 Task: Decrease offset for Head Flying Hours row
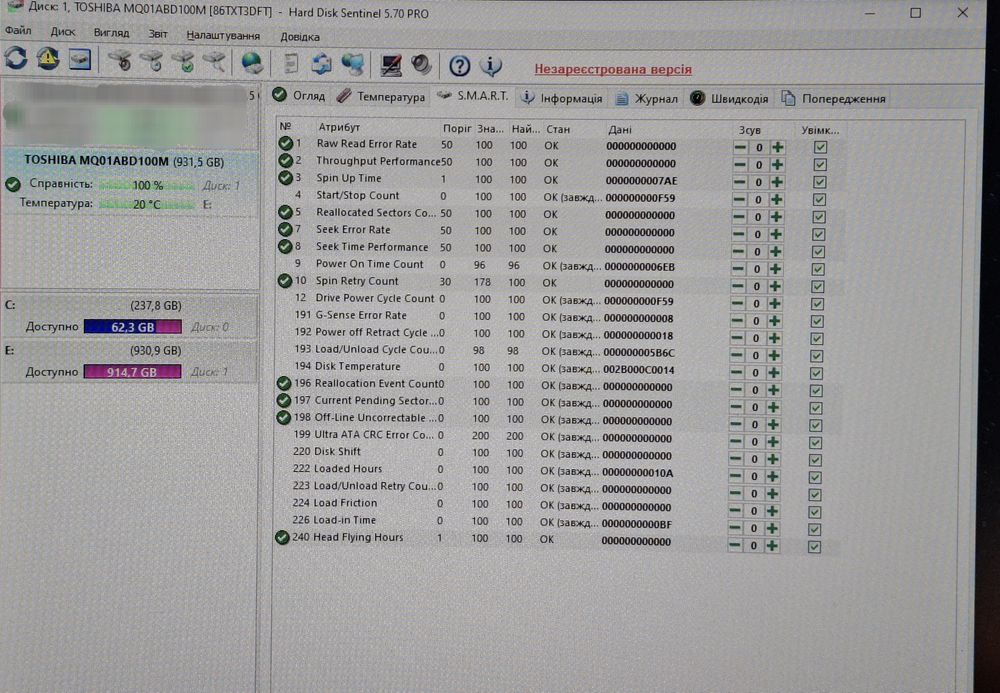tap(735, 545)
